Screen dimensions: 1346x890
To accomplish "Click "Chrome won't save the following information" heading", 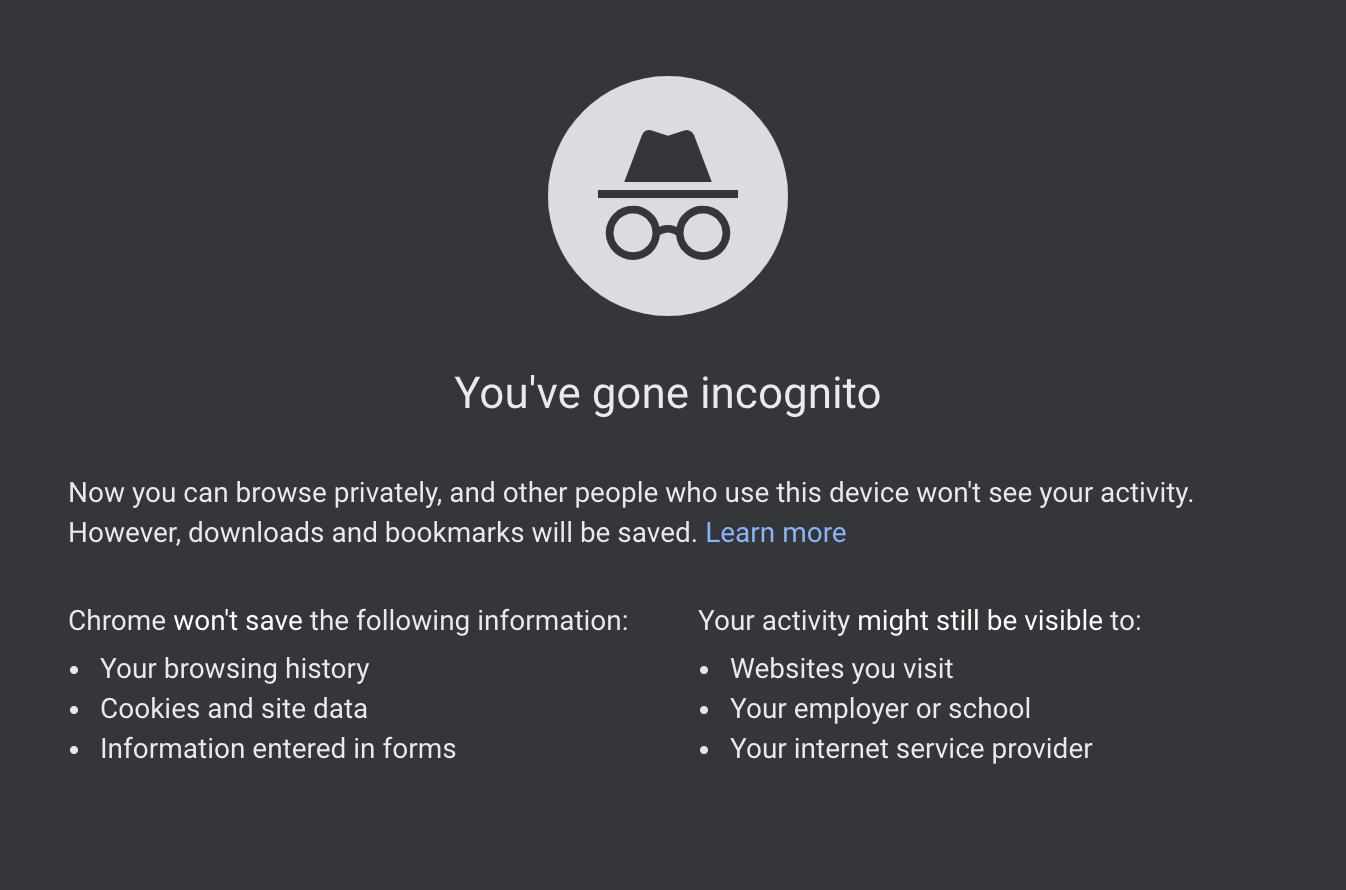I will [348, 621].
